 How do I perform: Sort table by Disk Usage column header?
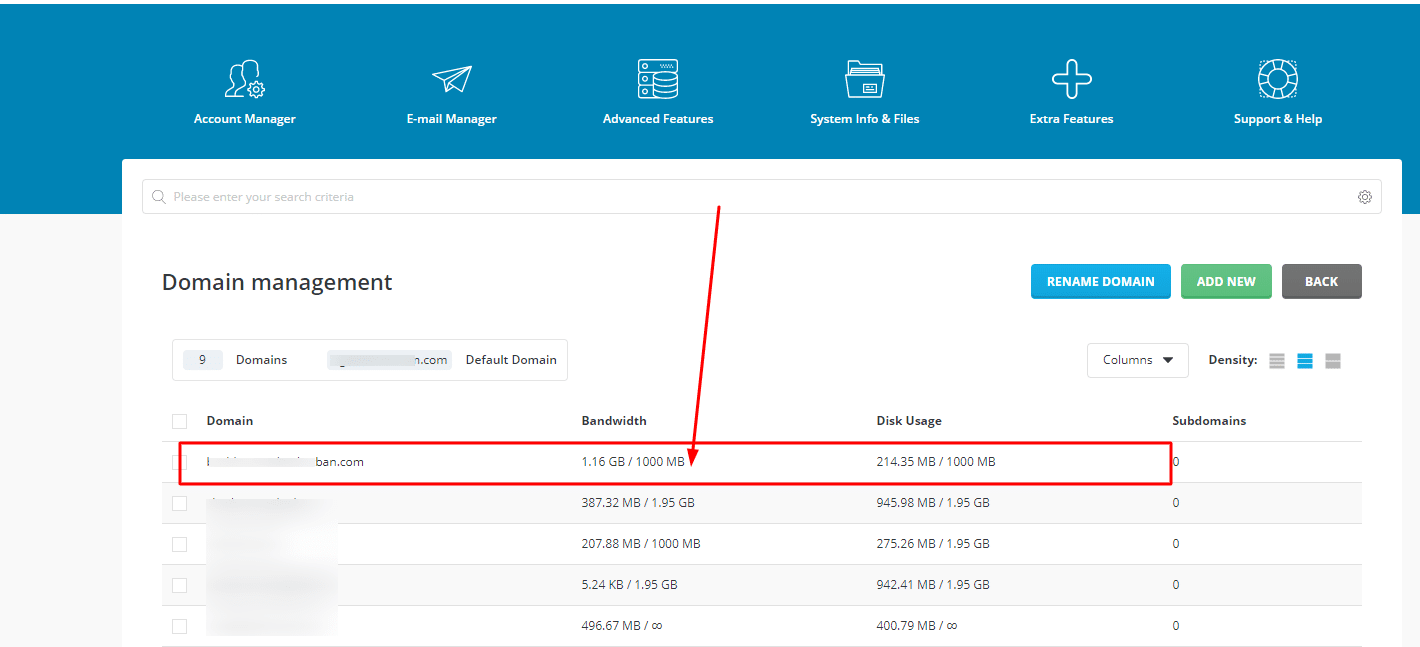[909, 421]
